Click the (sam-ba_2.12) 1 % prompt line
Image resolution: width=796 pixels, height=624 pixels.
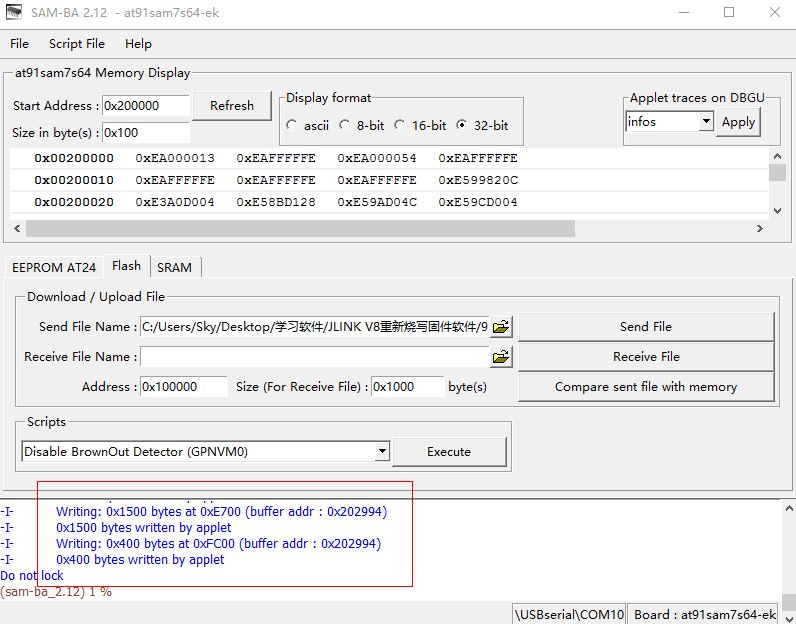(56, 592)
